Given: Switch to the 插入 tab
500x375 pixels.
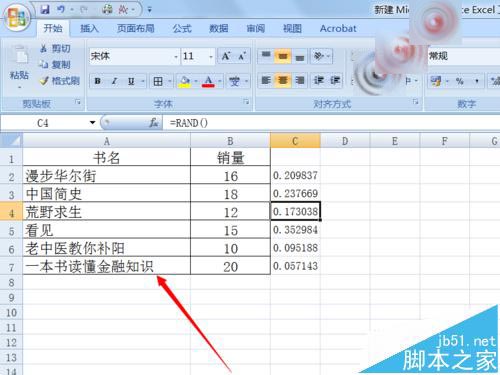Looking at the screenshot, I should click(x=89, y=28).
